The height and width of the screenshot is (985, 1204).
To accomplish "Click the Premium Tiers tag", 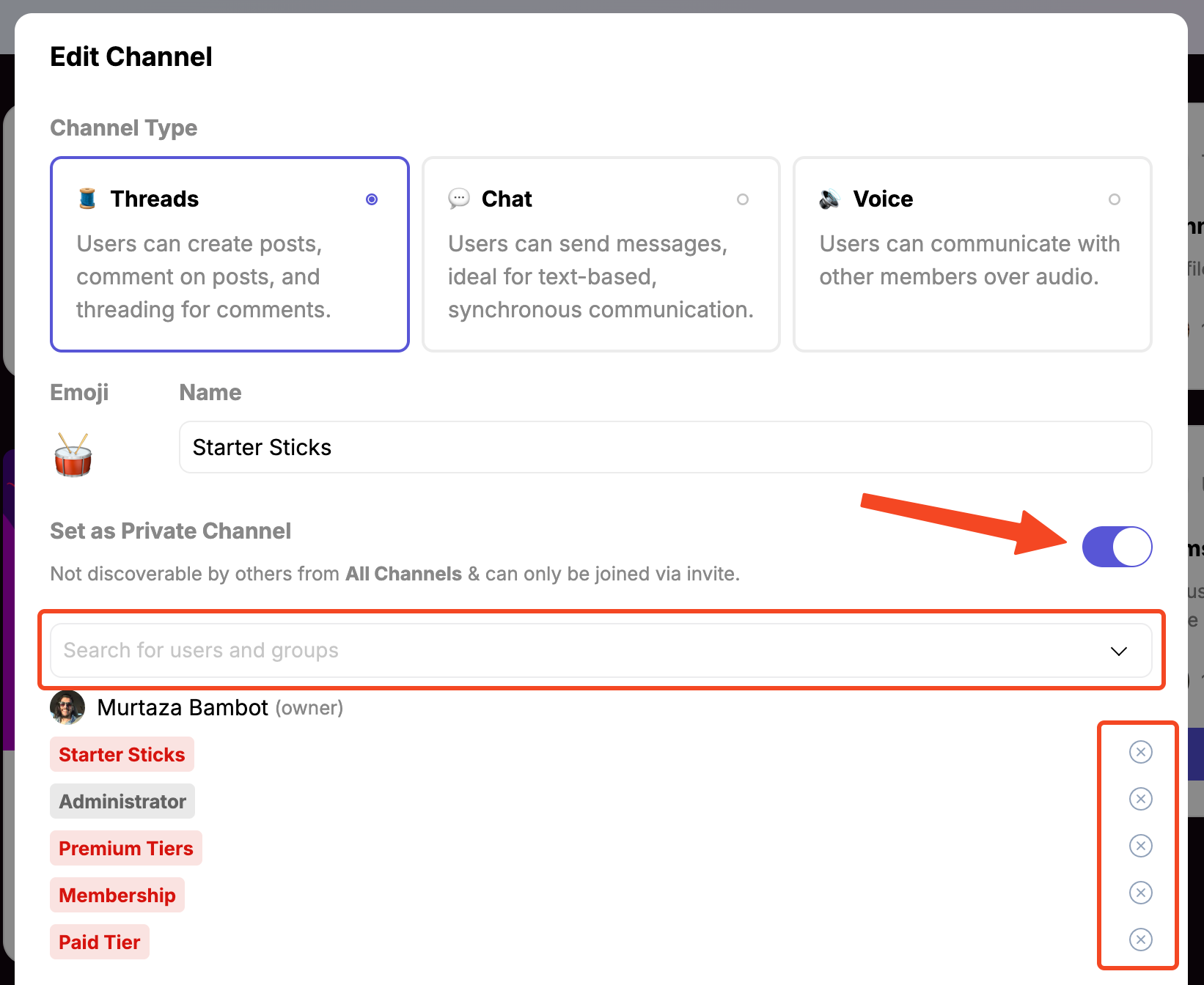I will [x=126, y=848].
